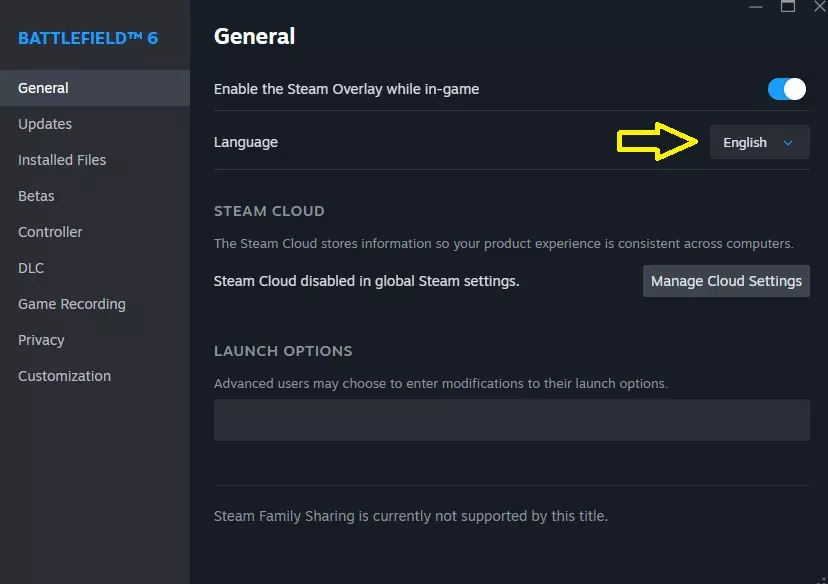
Task: Open Game Recording settings
Action: coord(95,304)
